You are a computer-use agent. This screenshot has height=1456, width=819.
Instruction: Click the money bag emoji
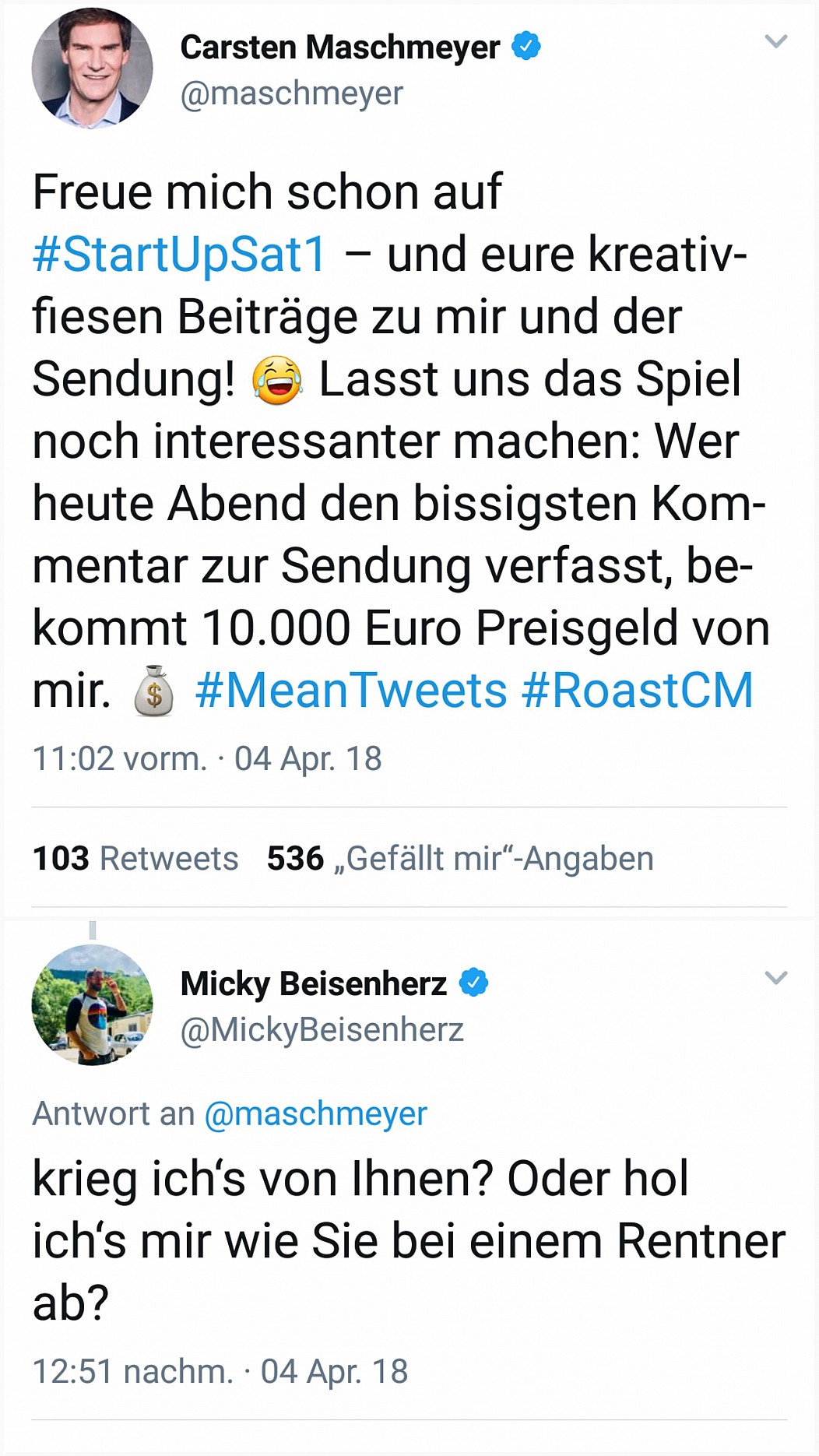coord(153,691)
